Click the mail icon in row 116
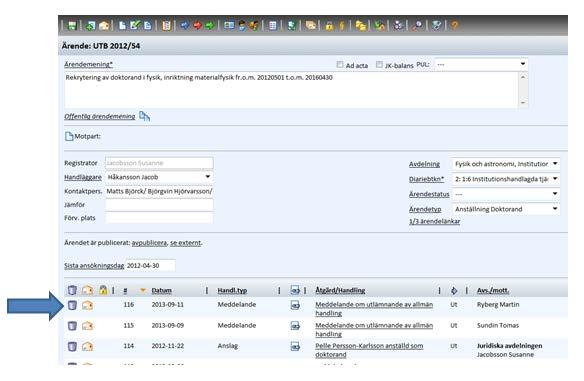 point(88,305)
